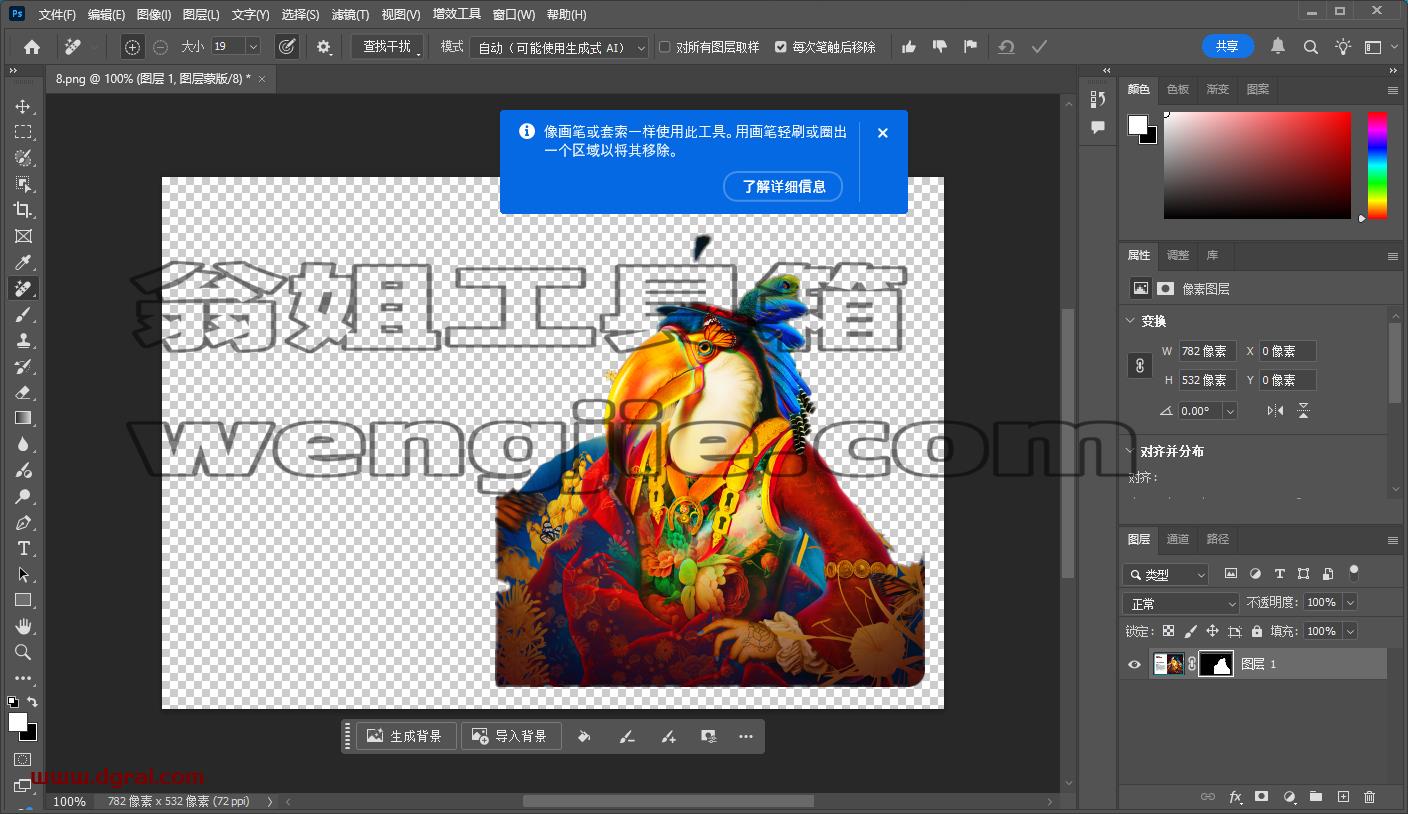The image size is (1408, 814).
Task: Toggle the layer filter on/off switch
Action: tap(1354, 573)
